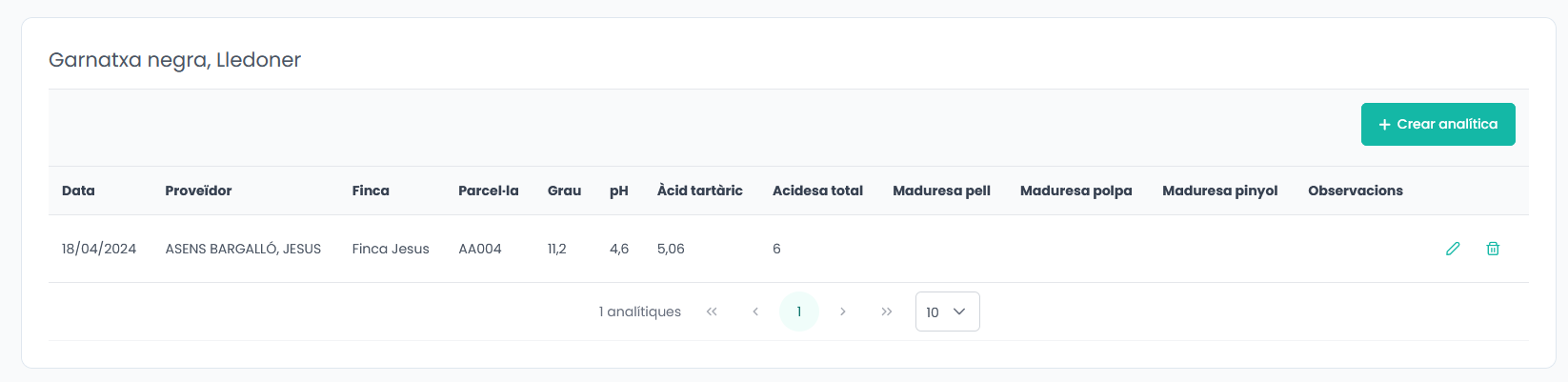Viewport: 1568px width, 382px height.
Task: Go to the first page with double-left arrows
Action: (x=712, y=312)
